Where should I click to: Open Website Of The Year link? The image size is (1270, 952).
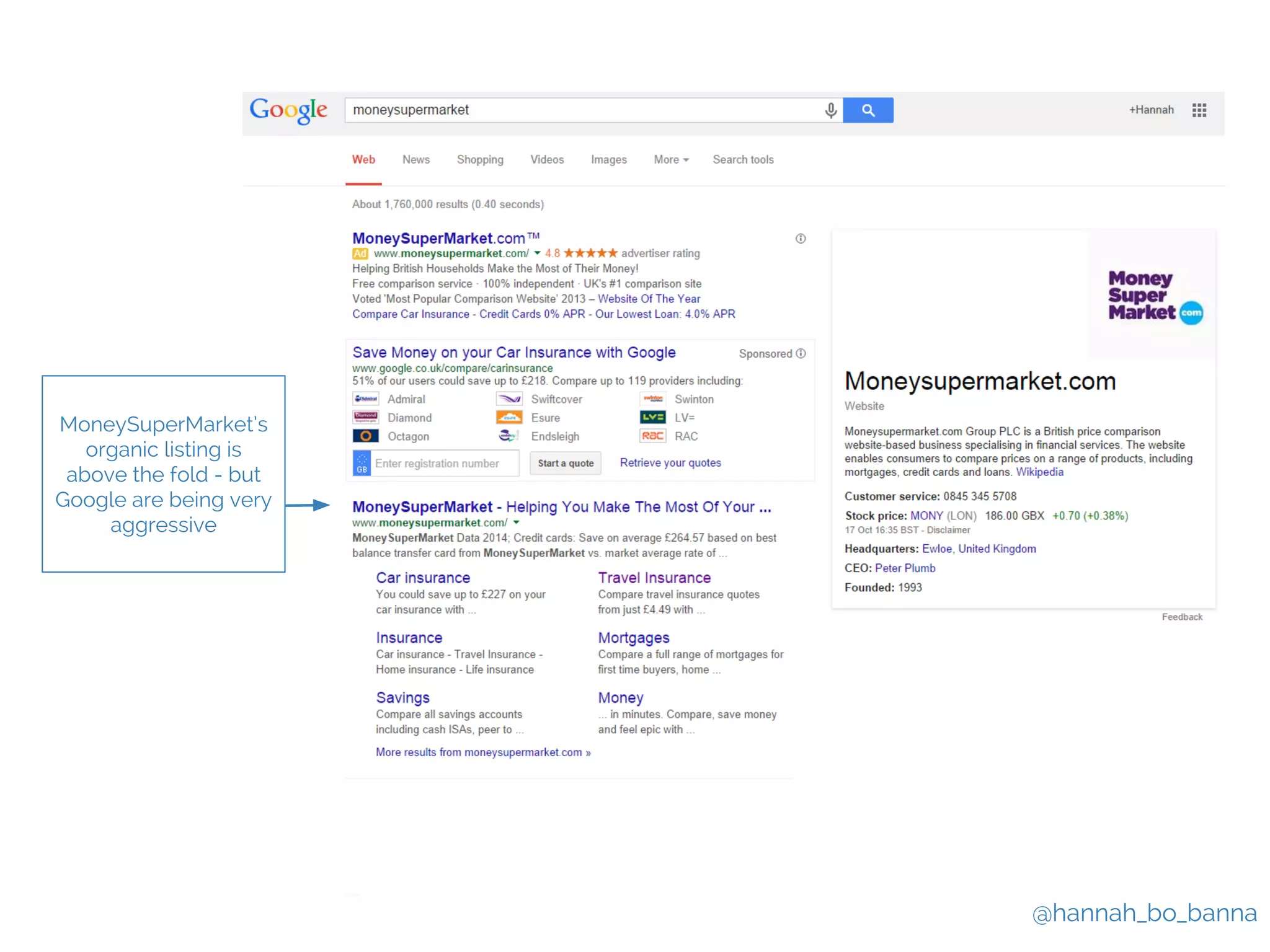pos(649,299)
